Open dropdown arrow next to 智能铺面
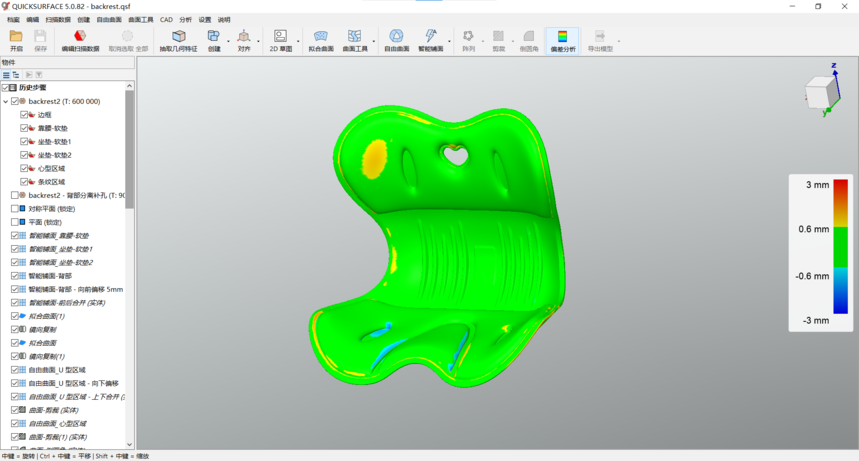The width and height of the screenshot is (859, 461). tap(449, 41)
